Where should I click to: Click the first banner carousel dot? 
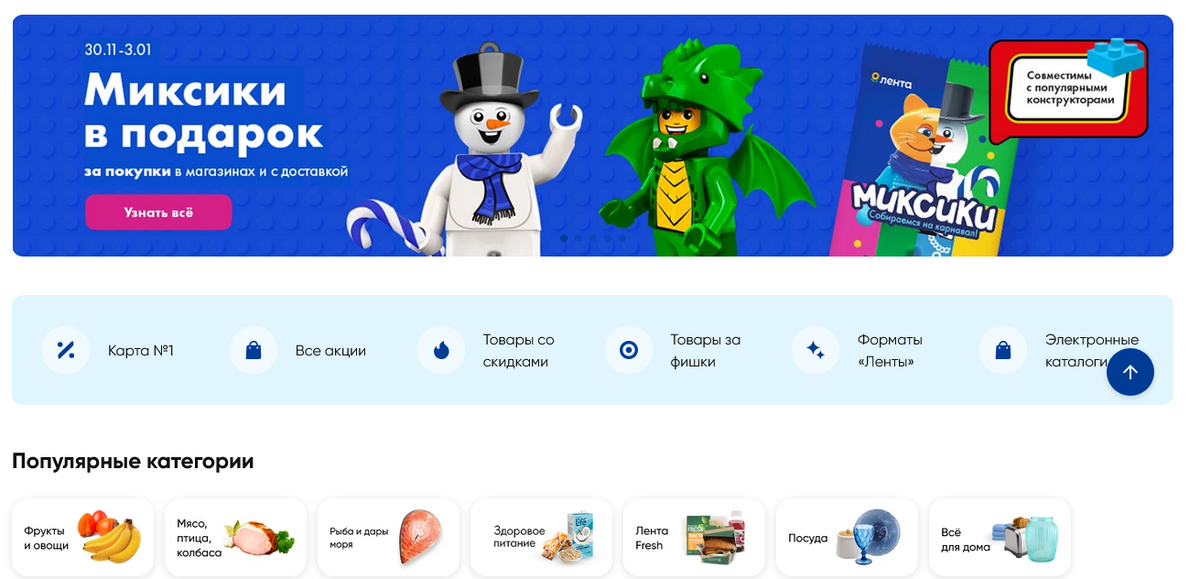564,238
